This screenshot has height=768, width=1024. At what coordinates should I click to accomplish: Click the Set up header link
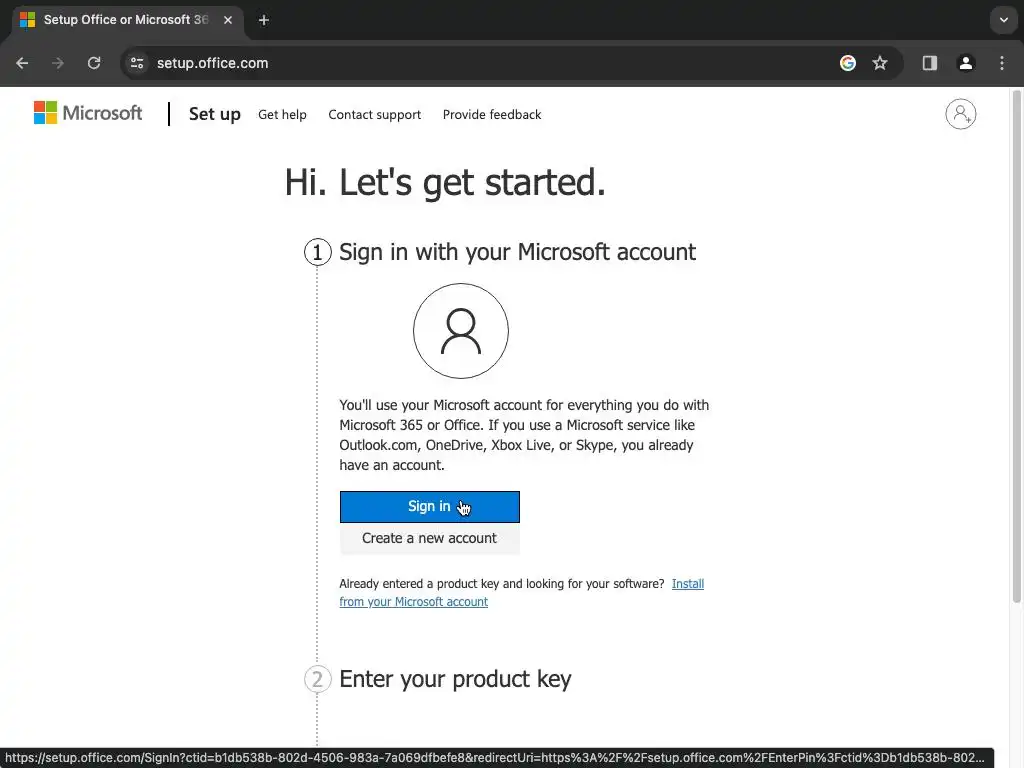215,114
